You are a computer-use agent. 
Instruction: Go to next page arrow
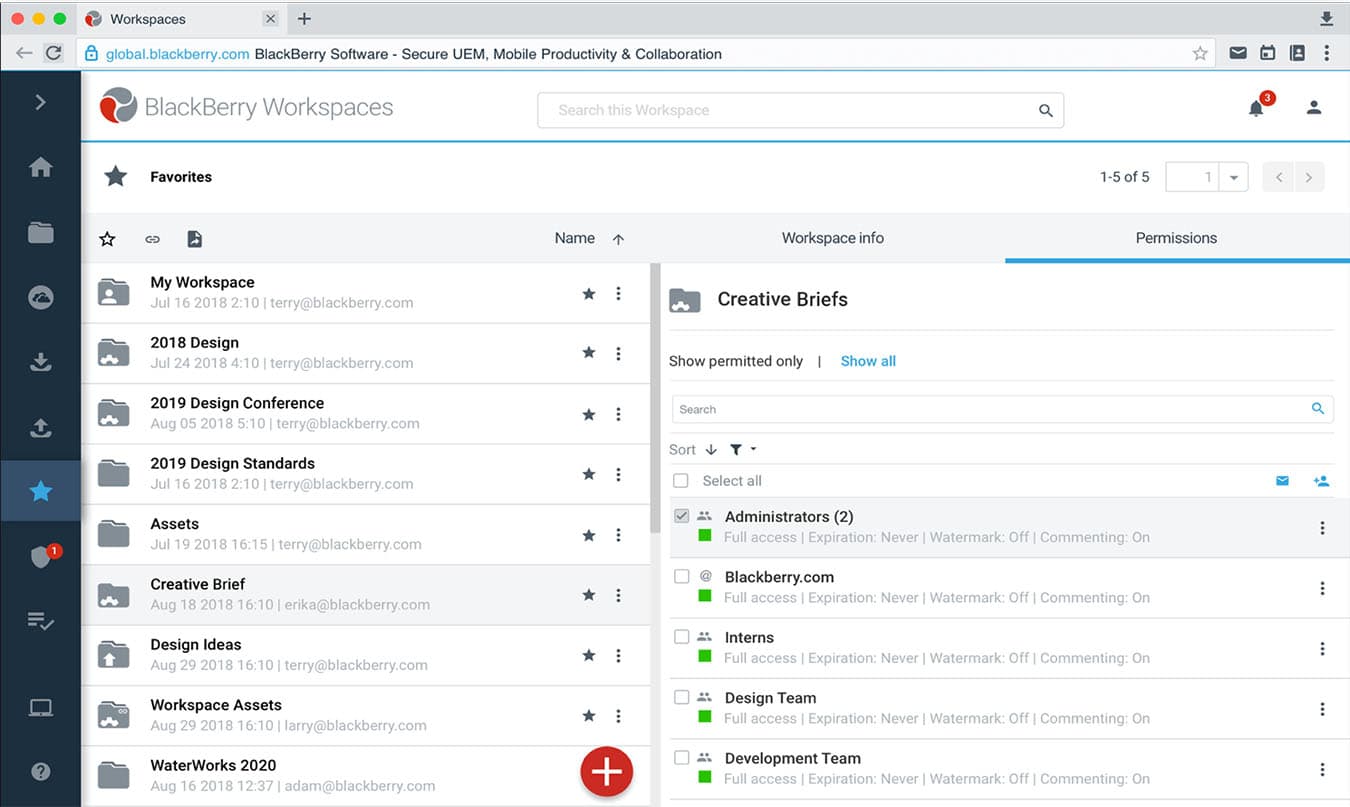coord(1309,178)
